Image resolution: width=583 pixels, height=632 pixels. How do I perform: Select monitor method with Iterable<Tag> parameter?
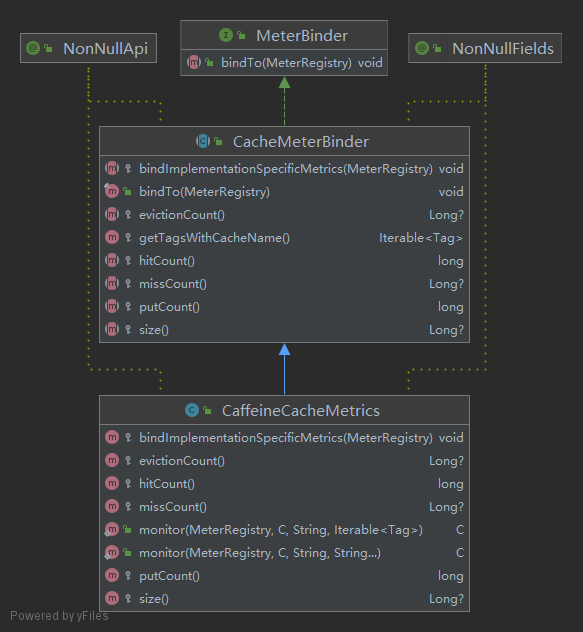coord(284,529)
